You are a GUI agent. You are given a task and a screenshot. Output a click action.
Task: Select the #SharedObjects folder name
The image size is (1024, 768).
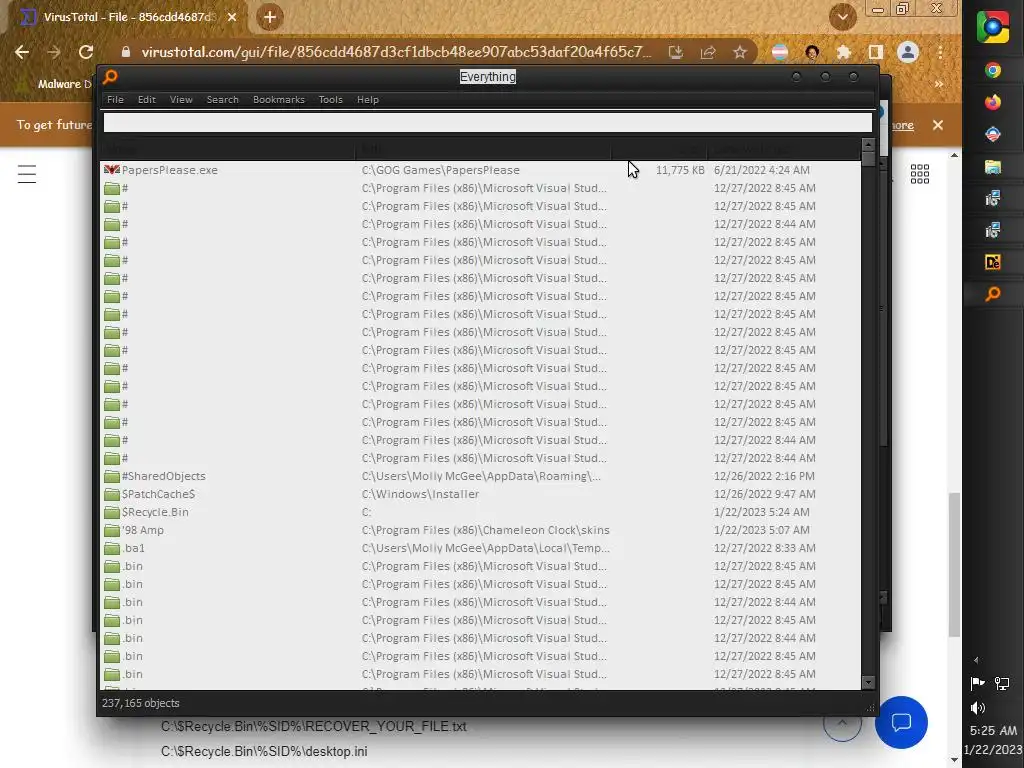point(164,476)
